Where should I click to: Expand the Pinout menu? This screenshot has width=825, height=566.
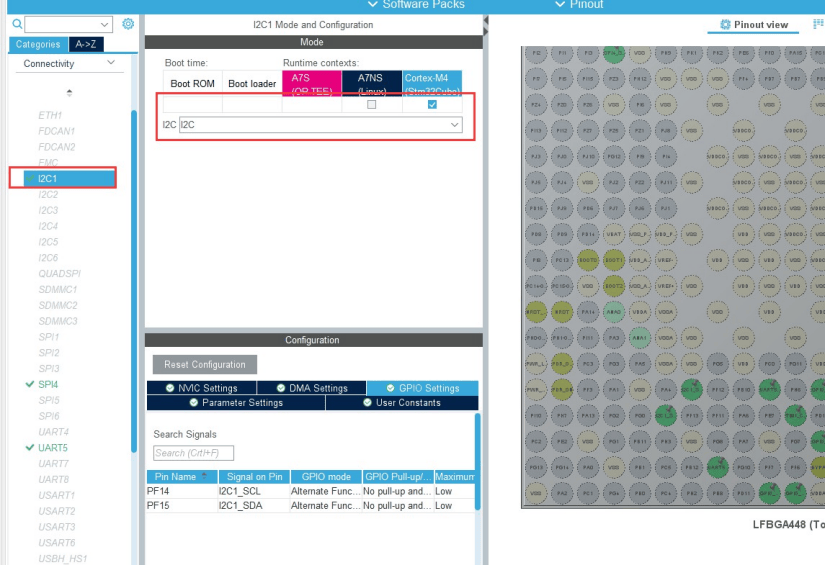[x=579, y=5]
